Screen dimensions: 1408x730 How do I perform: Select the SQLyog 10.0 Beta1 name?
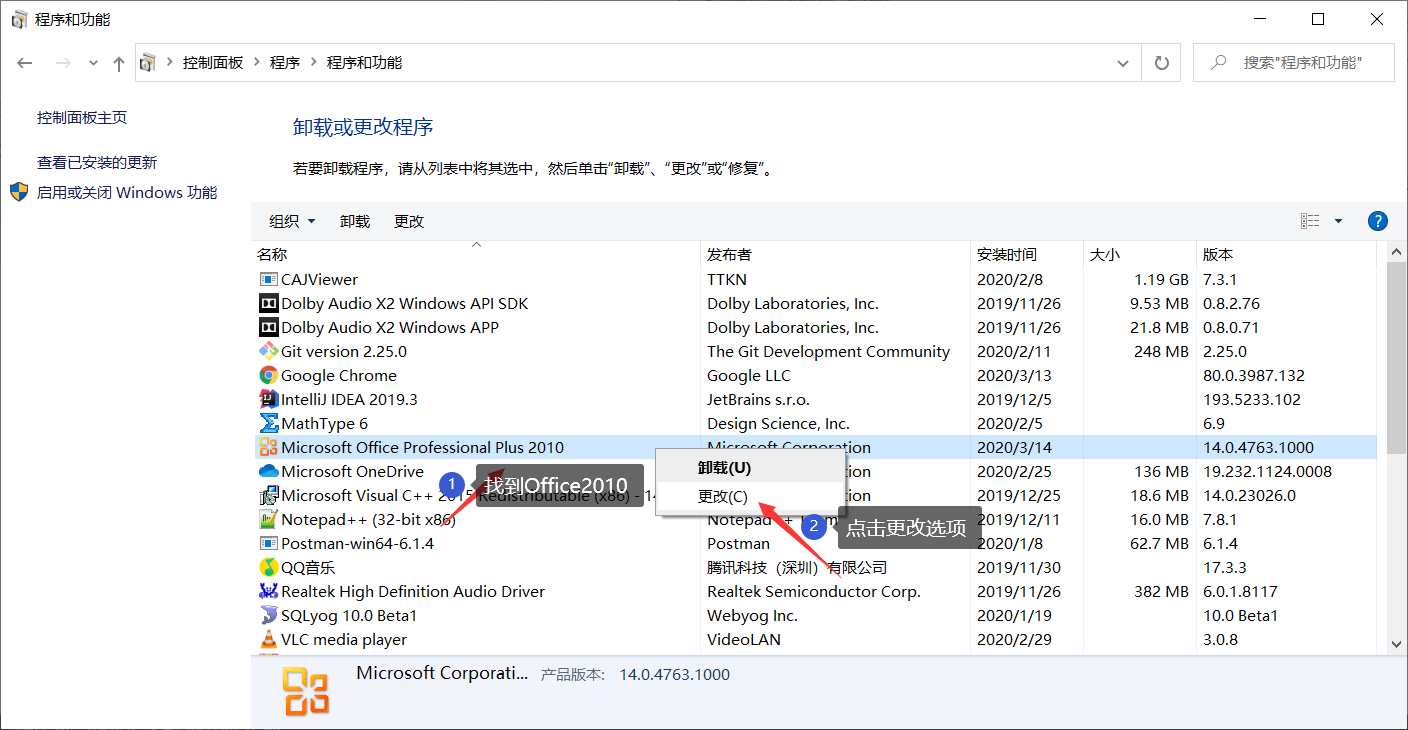pyautogui.click(x=349, y=615)
